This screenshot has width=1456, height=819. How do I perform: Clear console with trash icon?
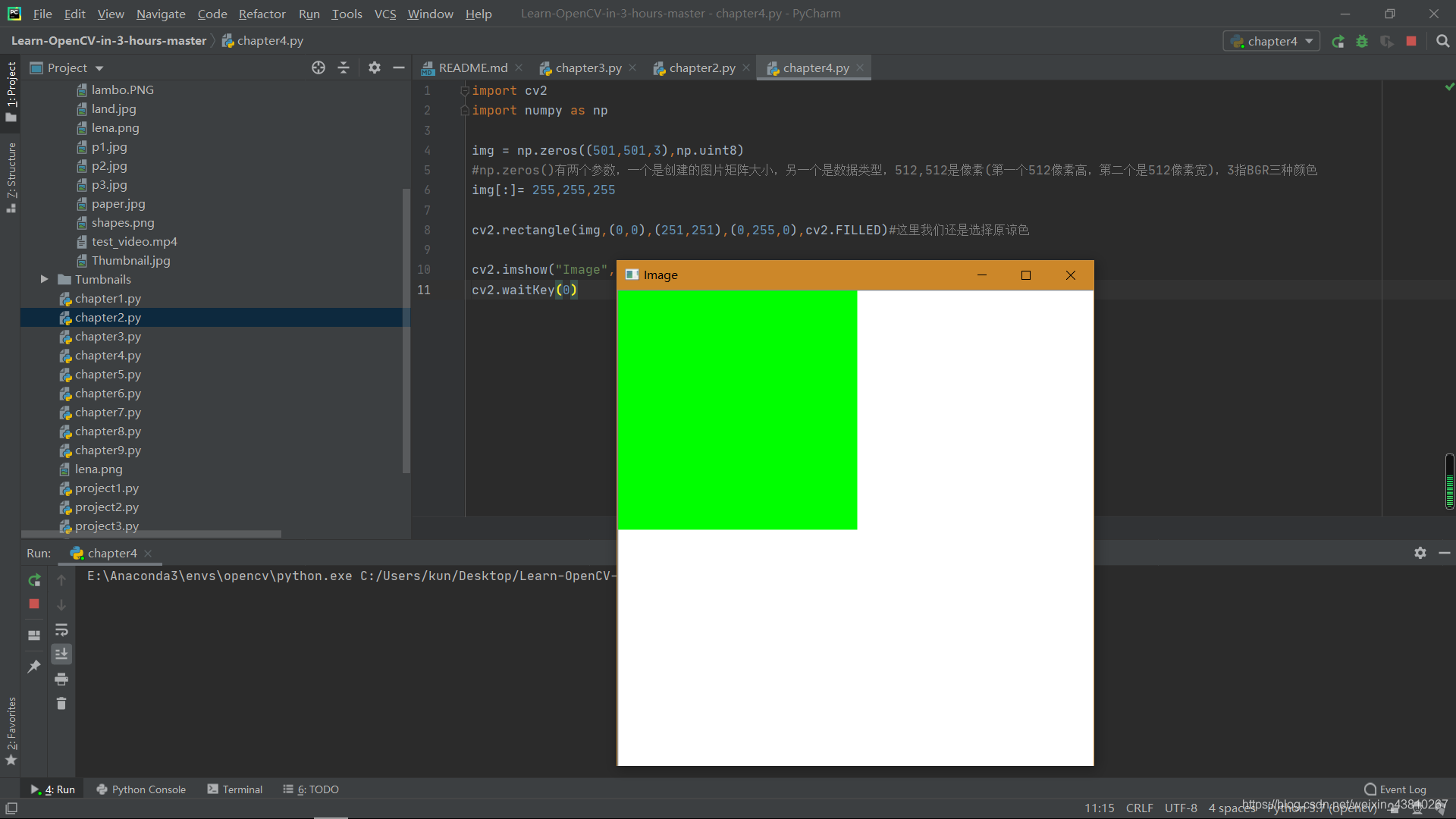pos(61,704)
